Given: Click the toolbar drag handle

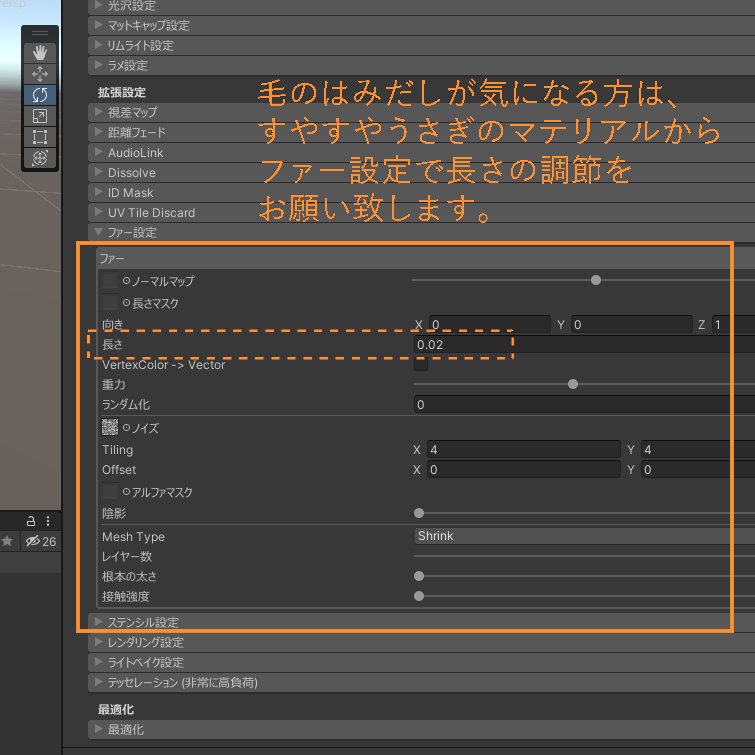Looking at the screenshot, I should [40, 33].
